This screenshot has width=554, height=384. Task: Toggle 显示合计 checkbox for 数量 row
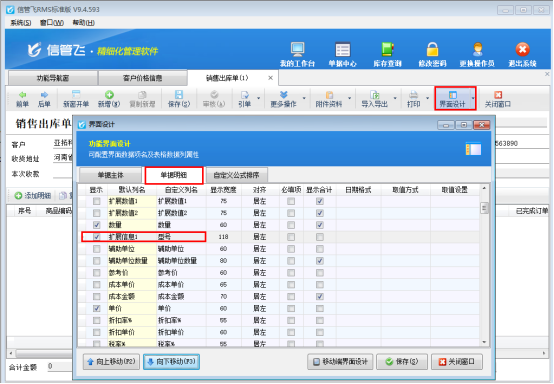coord(320,225)
